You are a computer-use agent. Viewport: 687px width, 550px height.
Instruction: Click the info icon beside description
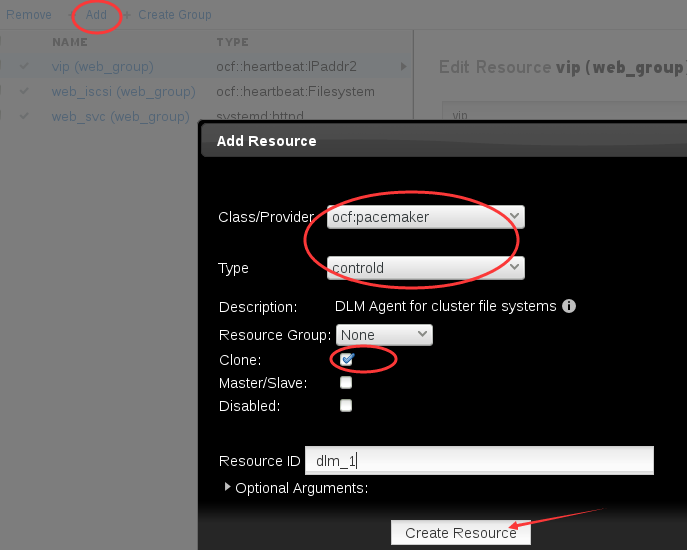pos(569,306)
